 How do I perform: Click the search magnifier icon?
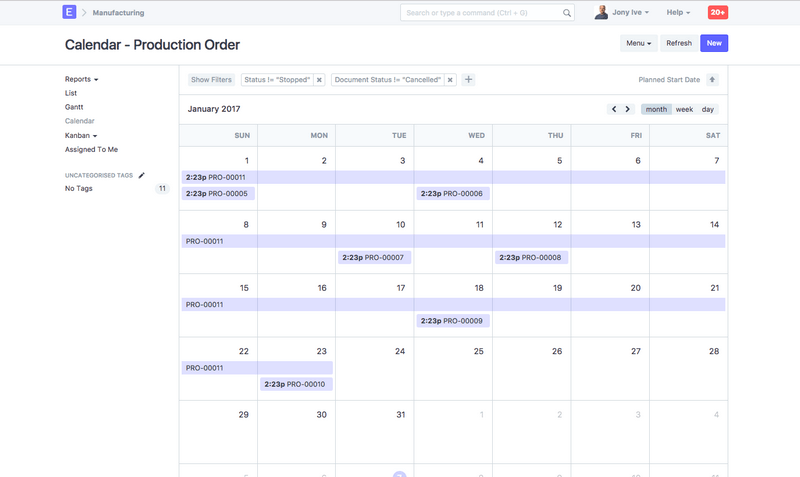pyautogui.click(x=567, y=13)
